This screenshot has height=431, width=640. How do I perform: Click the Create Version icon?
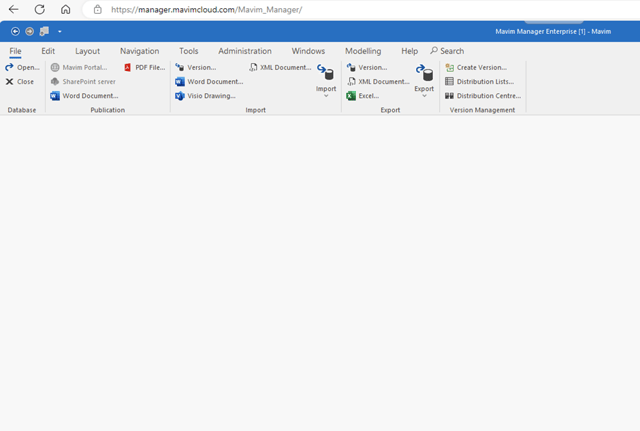coord(449,67)
